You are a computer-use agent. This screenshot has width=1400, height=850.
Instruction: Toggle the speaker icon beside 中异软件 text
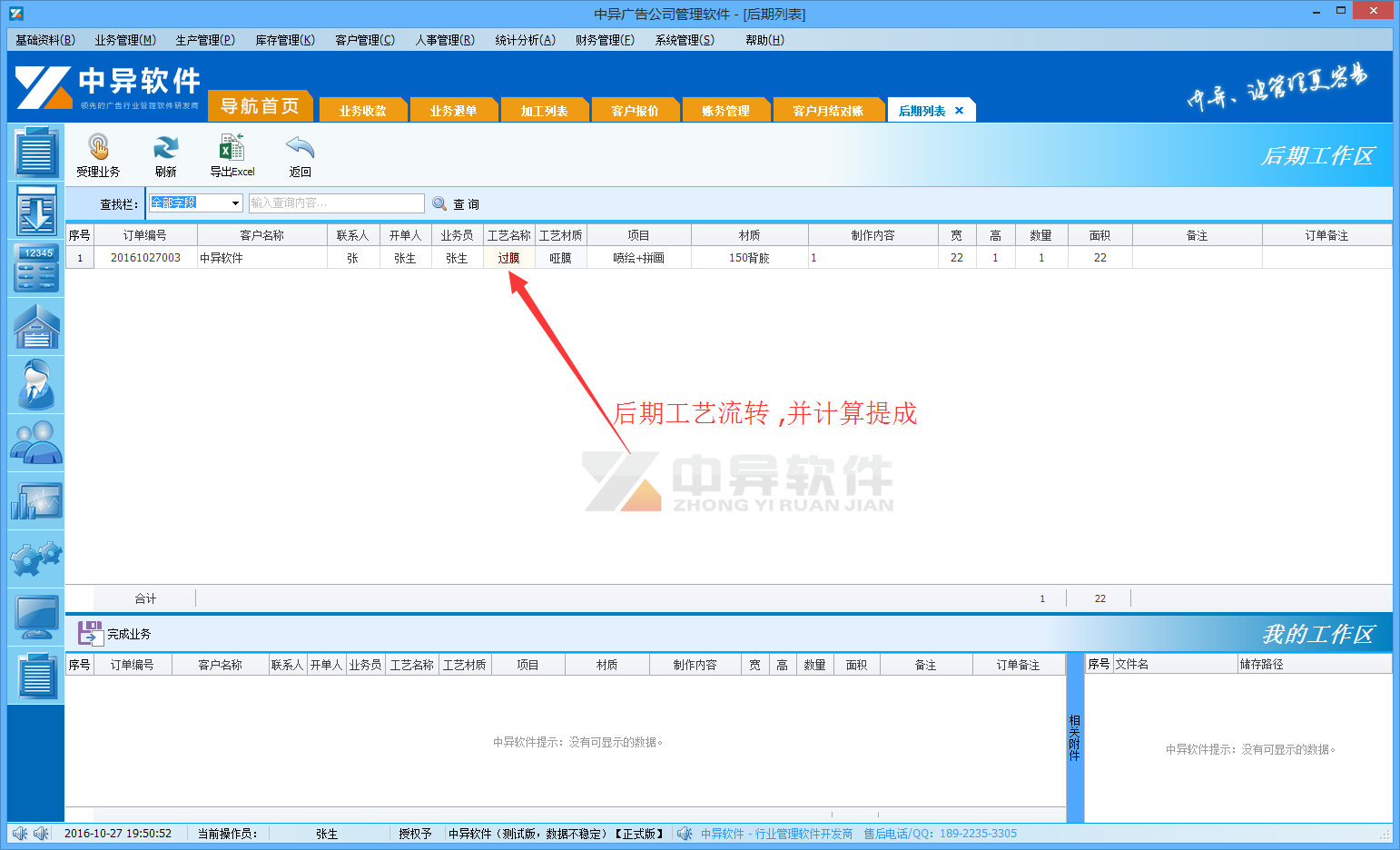pyautogui.click(x=685, y=833)
